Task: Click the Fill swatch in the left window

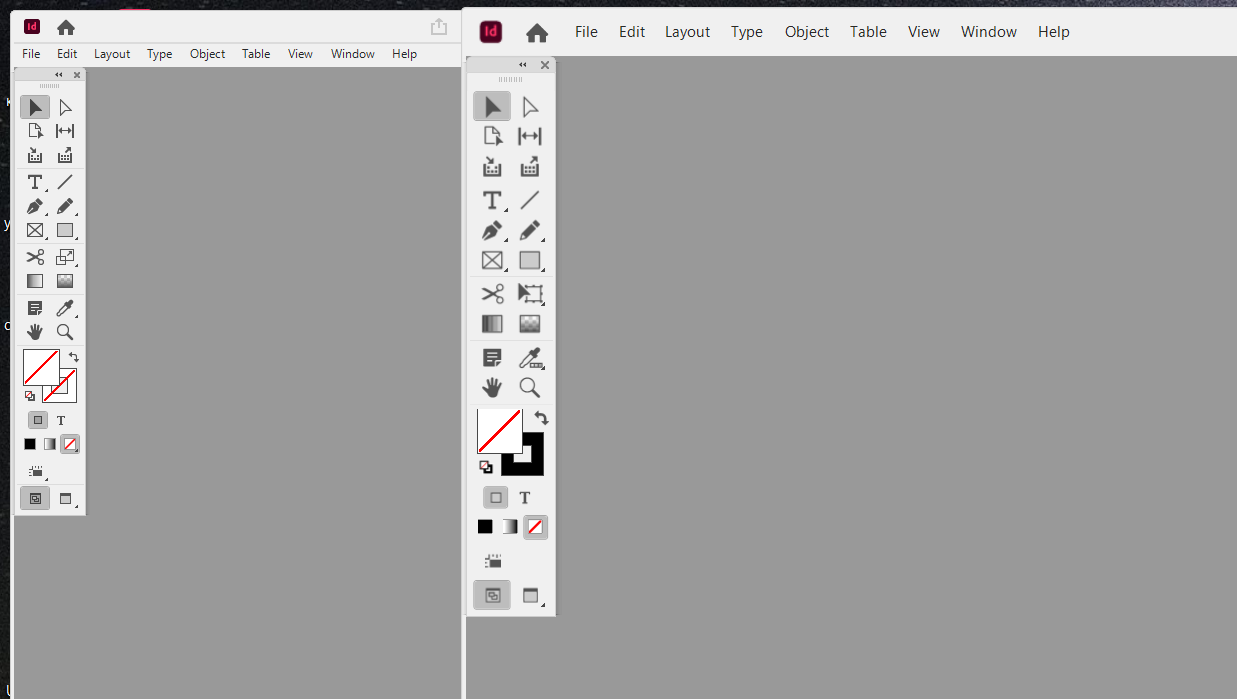Action: click(x=41, y=367)
